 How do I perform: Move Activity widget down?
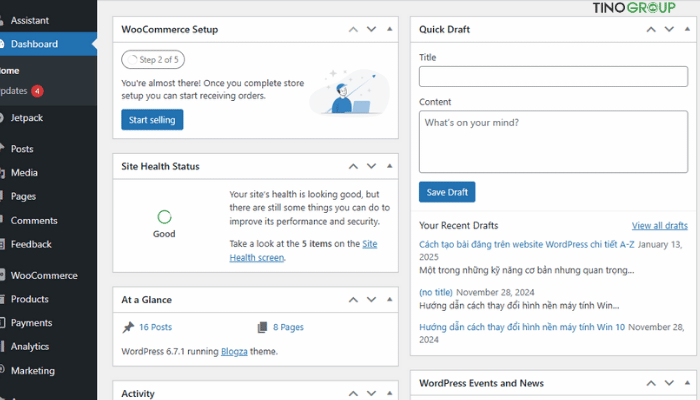371,393
